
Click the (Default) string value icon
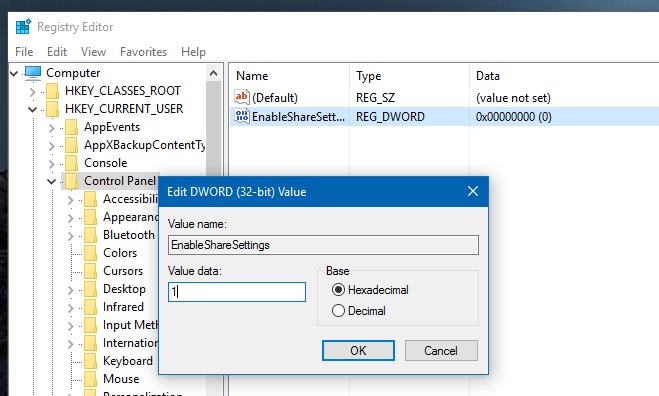coord(242,97)
